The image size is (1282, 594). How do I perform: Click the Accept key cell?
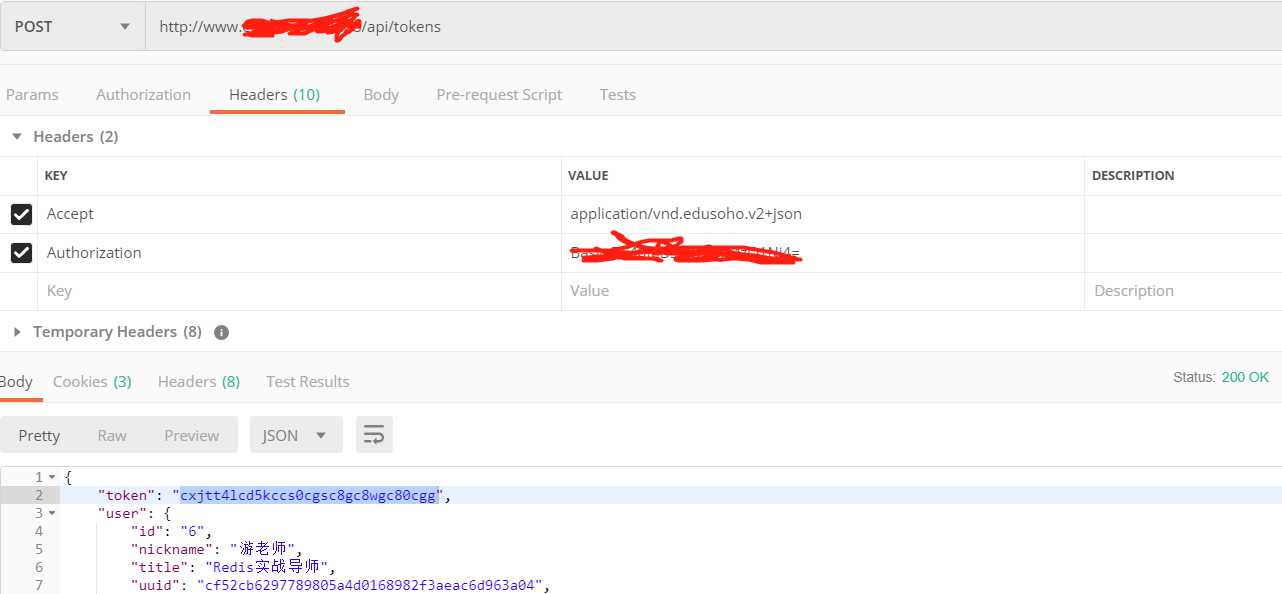300,214
